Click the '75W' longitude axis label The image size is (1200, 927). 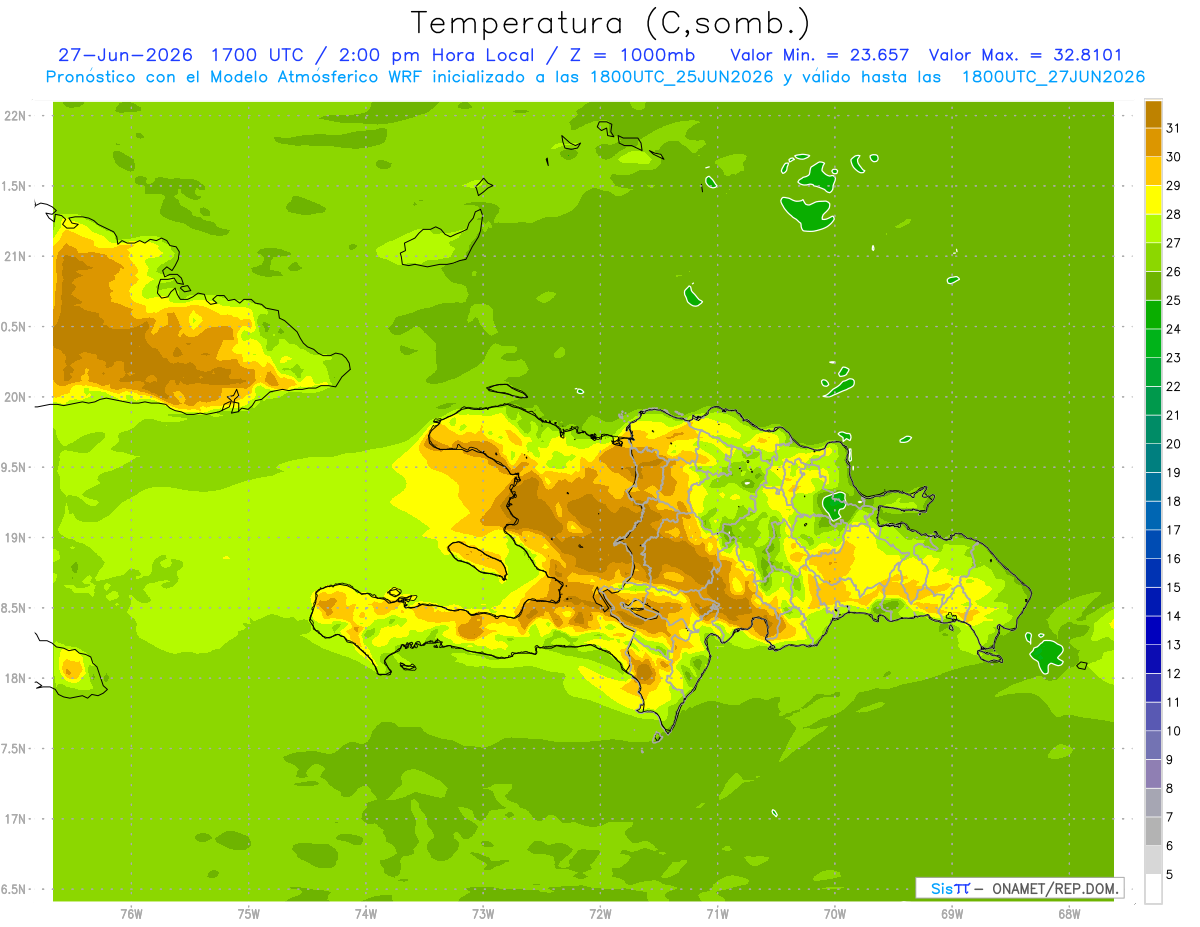tap(249, 913)
